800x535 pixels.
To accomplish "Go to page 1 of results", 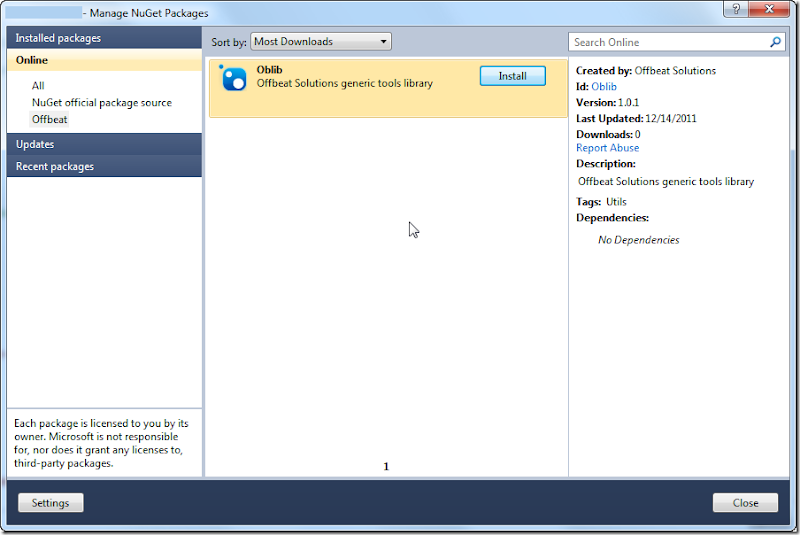I will point(386,466).
